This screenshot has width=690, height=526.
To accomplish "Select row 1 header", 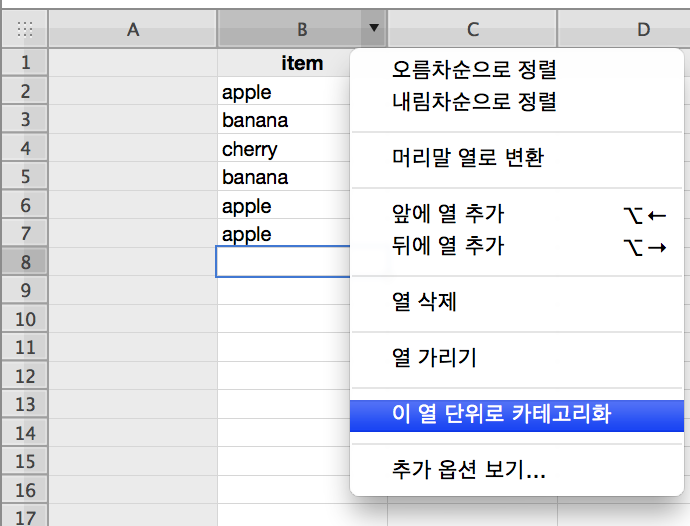I will (25, 63).
